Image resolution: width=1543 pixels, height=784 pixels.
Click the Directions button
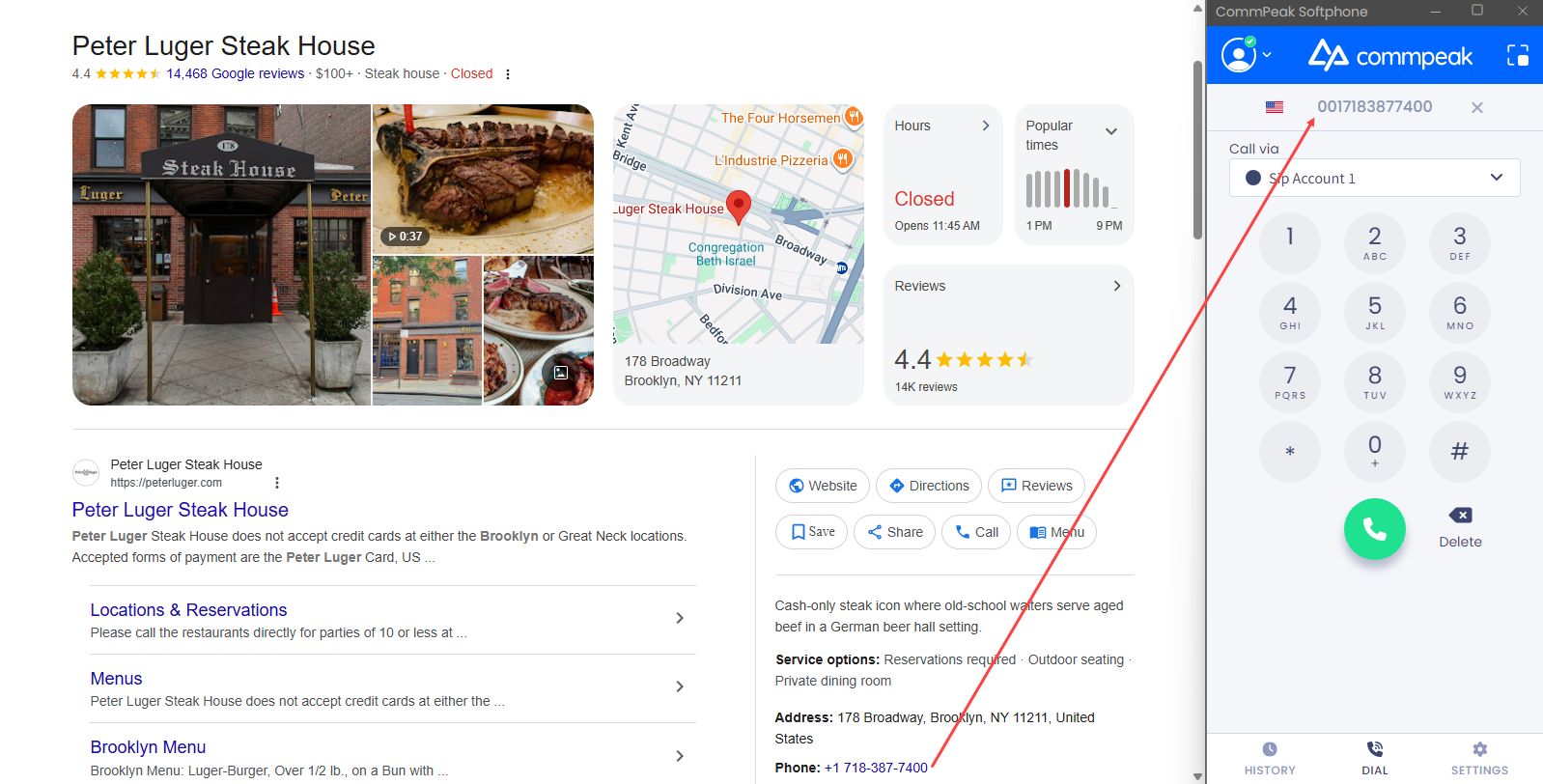coord(929,486)
